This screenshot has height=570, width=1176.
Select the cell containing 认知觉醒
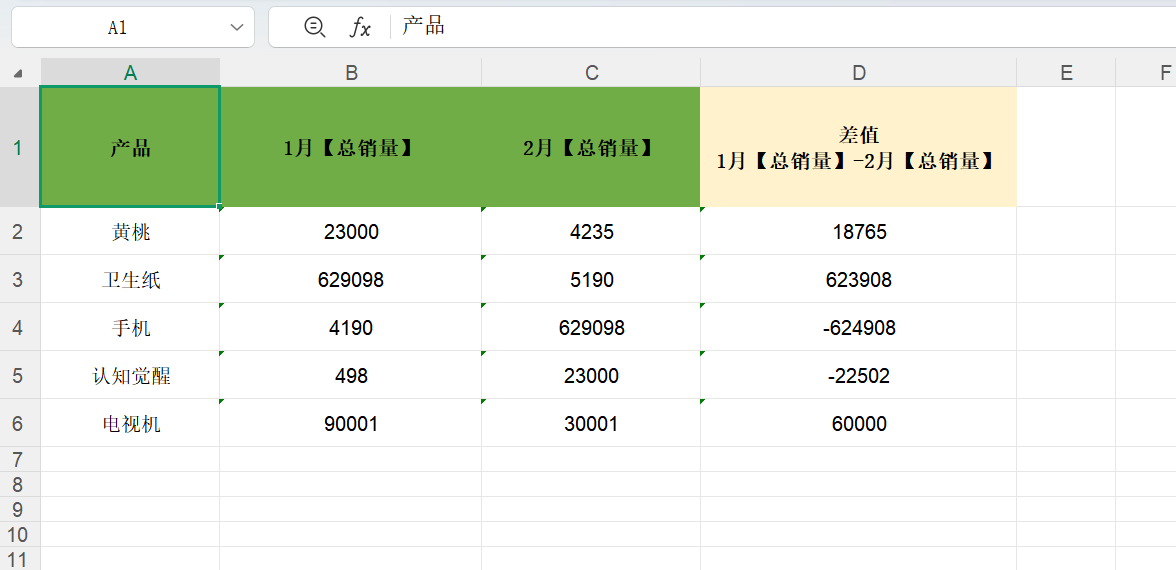click(x=130, y=376)
